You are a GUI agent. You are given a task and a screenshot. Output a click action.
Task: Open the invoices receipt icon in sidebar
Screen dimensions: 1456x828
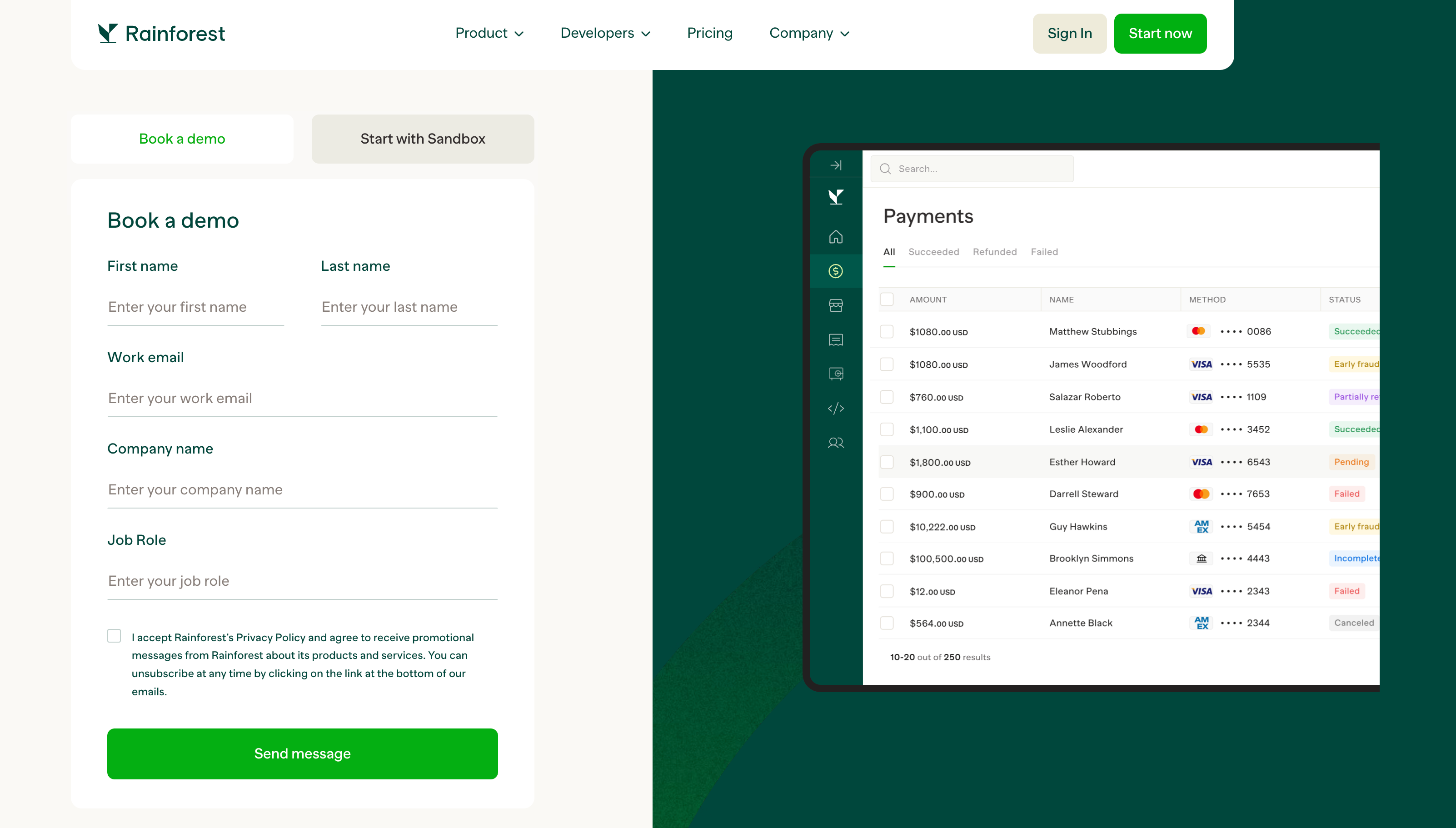coord(836,339)
